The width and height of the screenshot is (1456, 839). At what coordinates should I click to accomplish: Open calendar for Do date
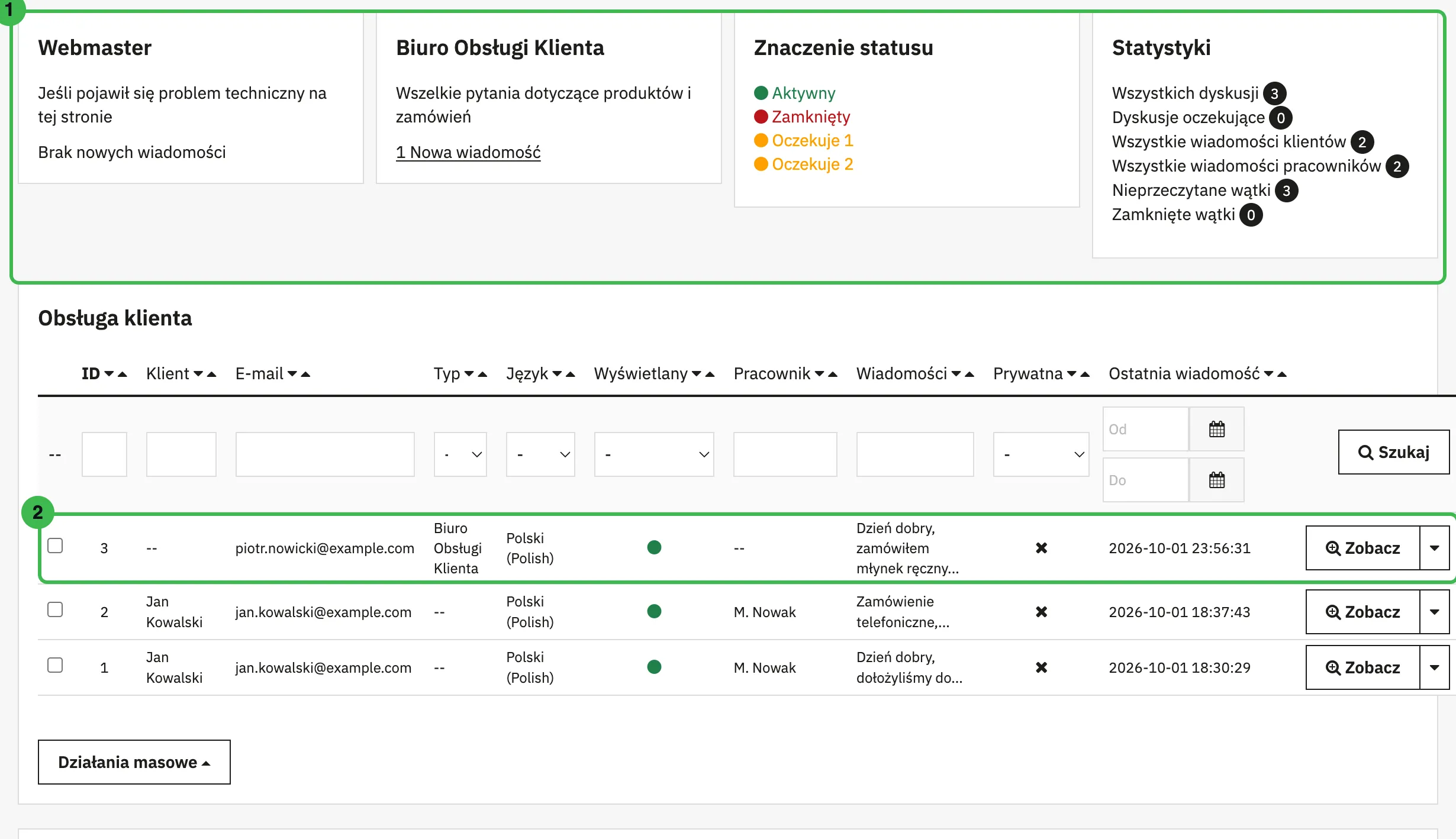coord(1217,480)
